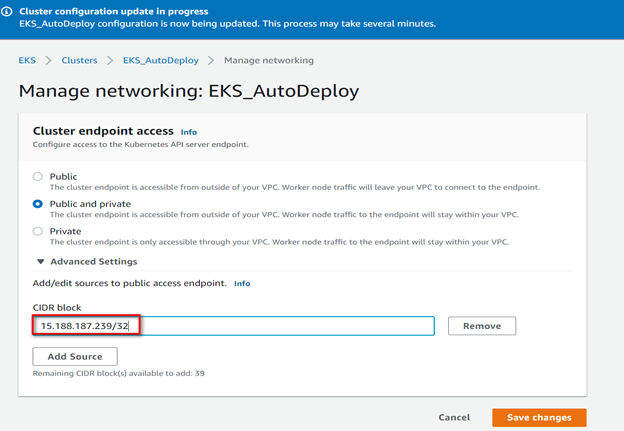Viewport: 624px width, 431px height.
Task: Click the breadcrumb chevron after Clusters
Action: (110, 61)
